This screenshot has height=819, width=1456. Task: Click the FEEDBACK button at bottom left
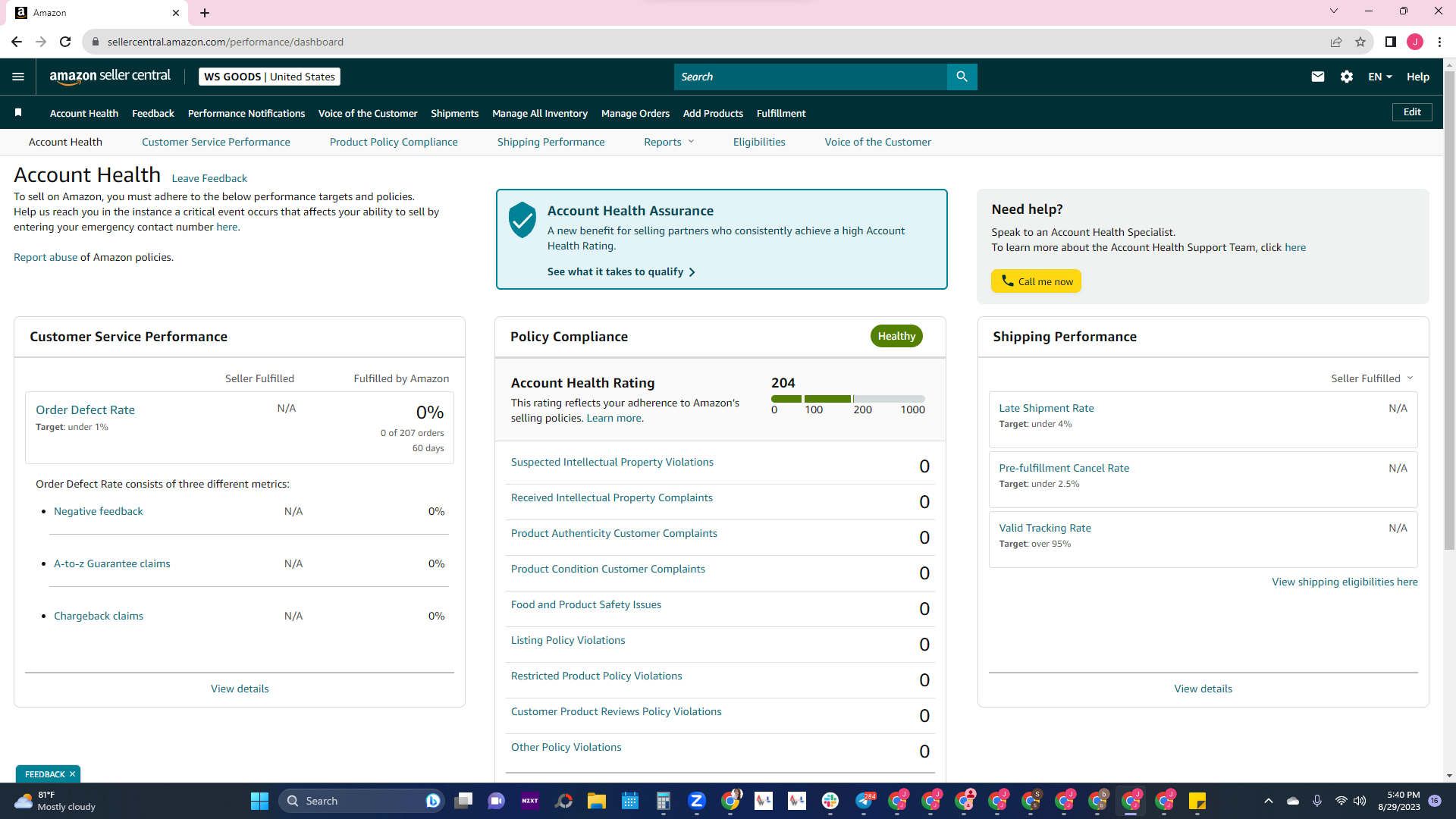(x=45, y=774)
